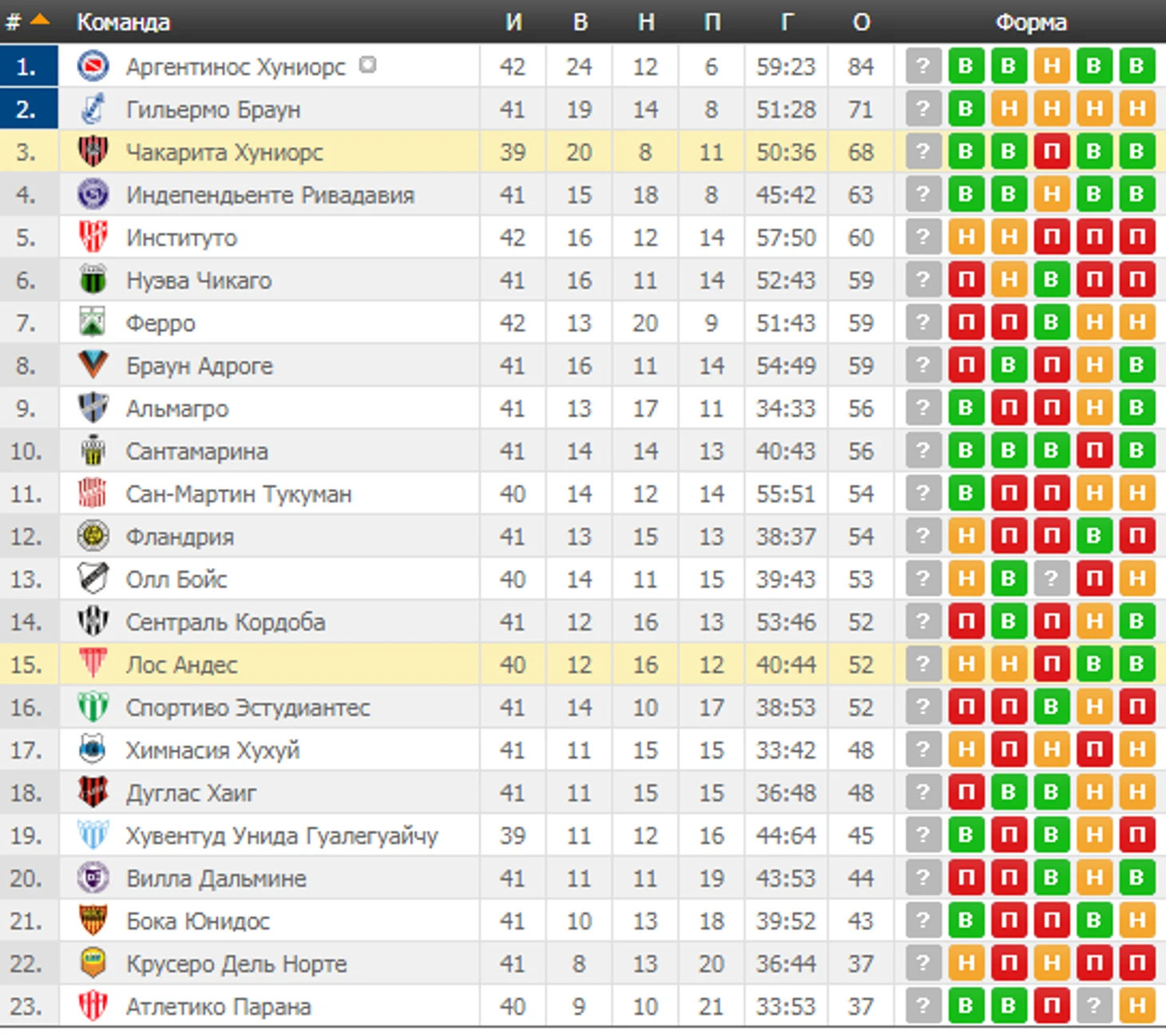Click the Argentinos Juniors club crest
Screen dimensions: 1166x1036
(93, 65)
